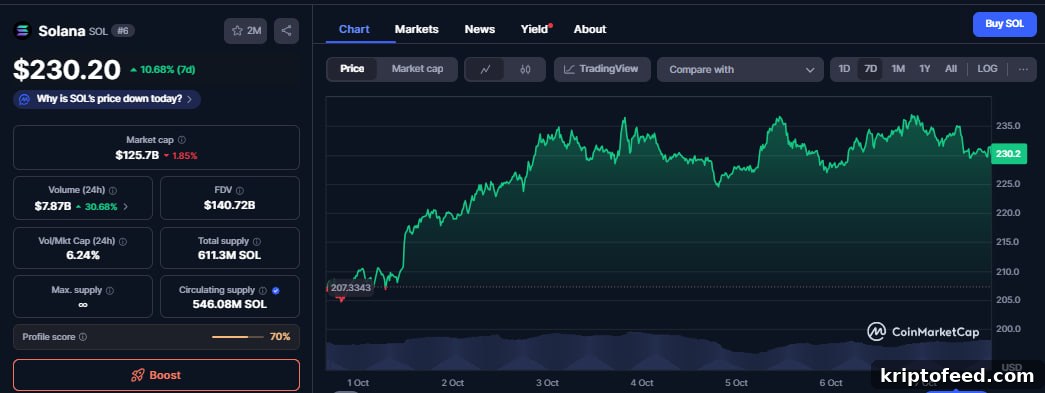Click the 546.08M SOL circulating supply
The width and height of the screenshot is (1045, 393).
click(230, 305)
